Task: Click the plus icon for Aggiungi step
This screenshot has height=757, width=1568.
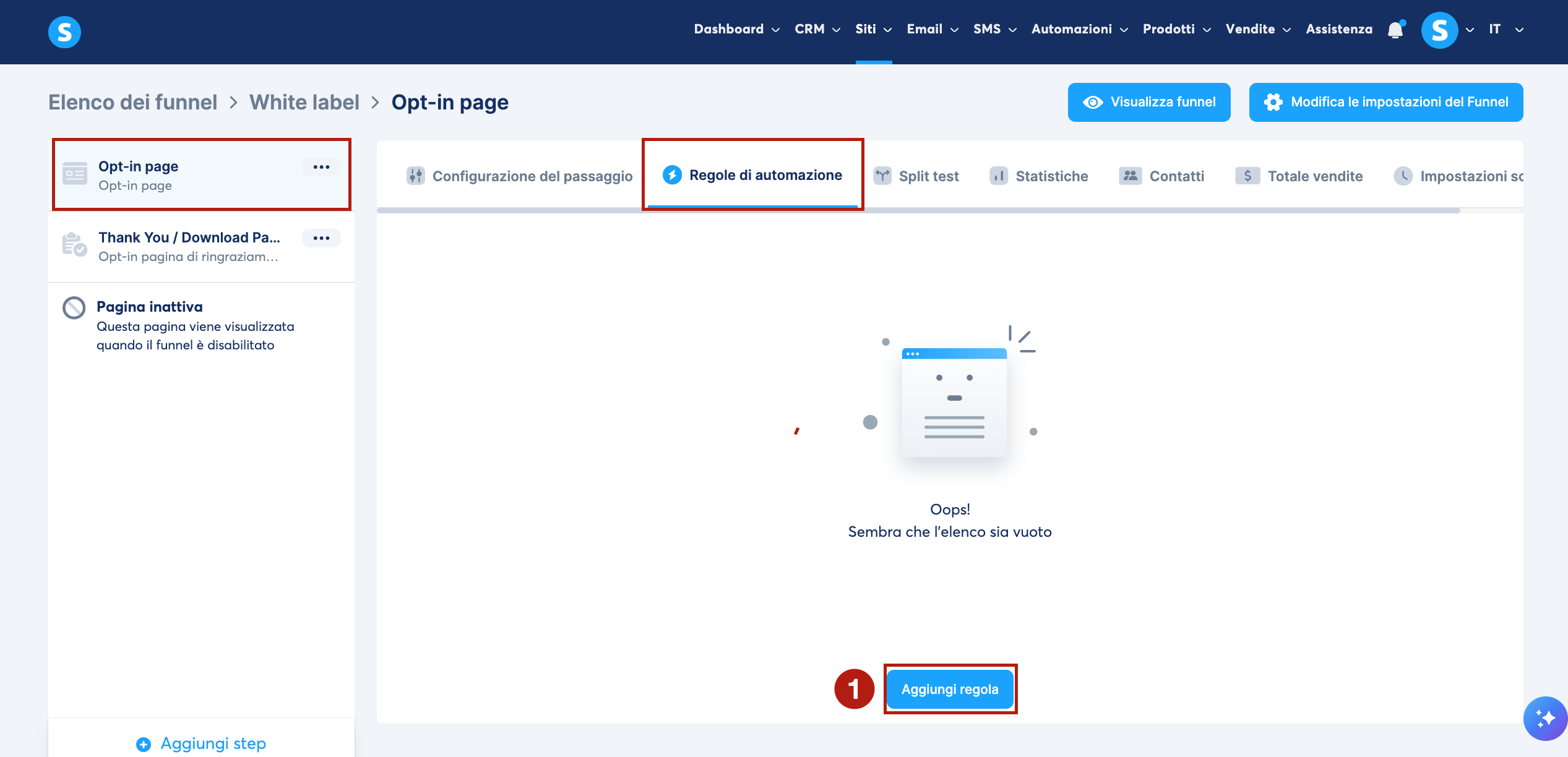Action: pyautogui.click(x=144, y=744)
